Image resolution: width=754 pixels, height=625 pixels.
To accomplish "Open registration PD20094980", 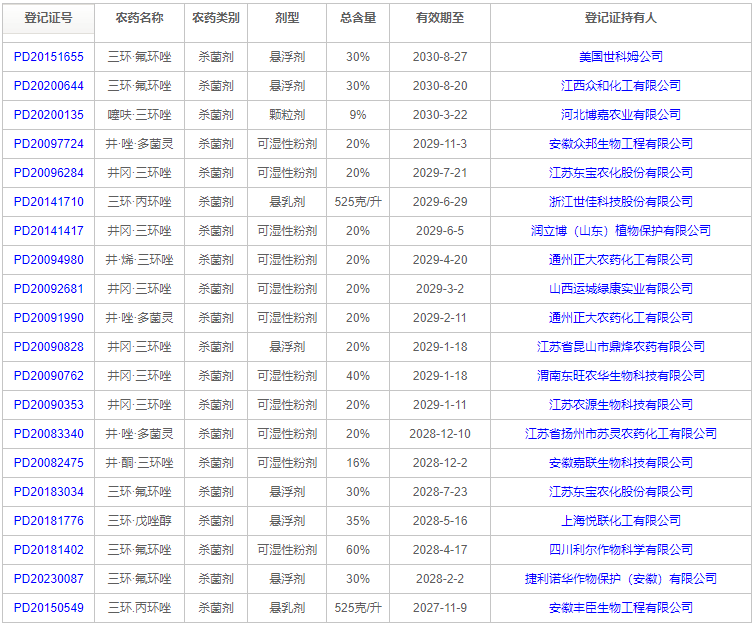I will tap(49, 260).
